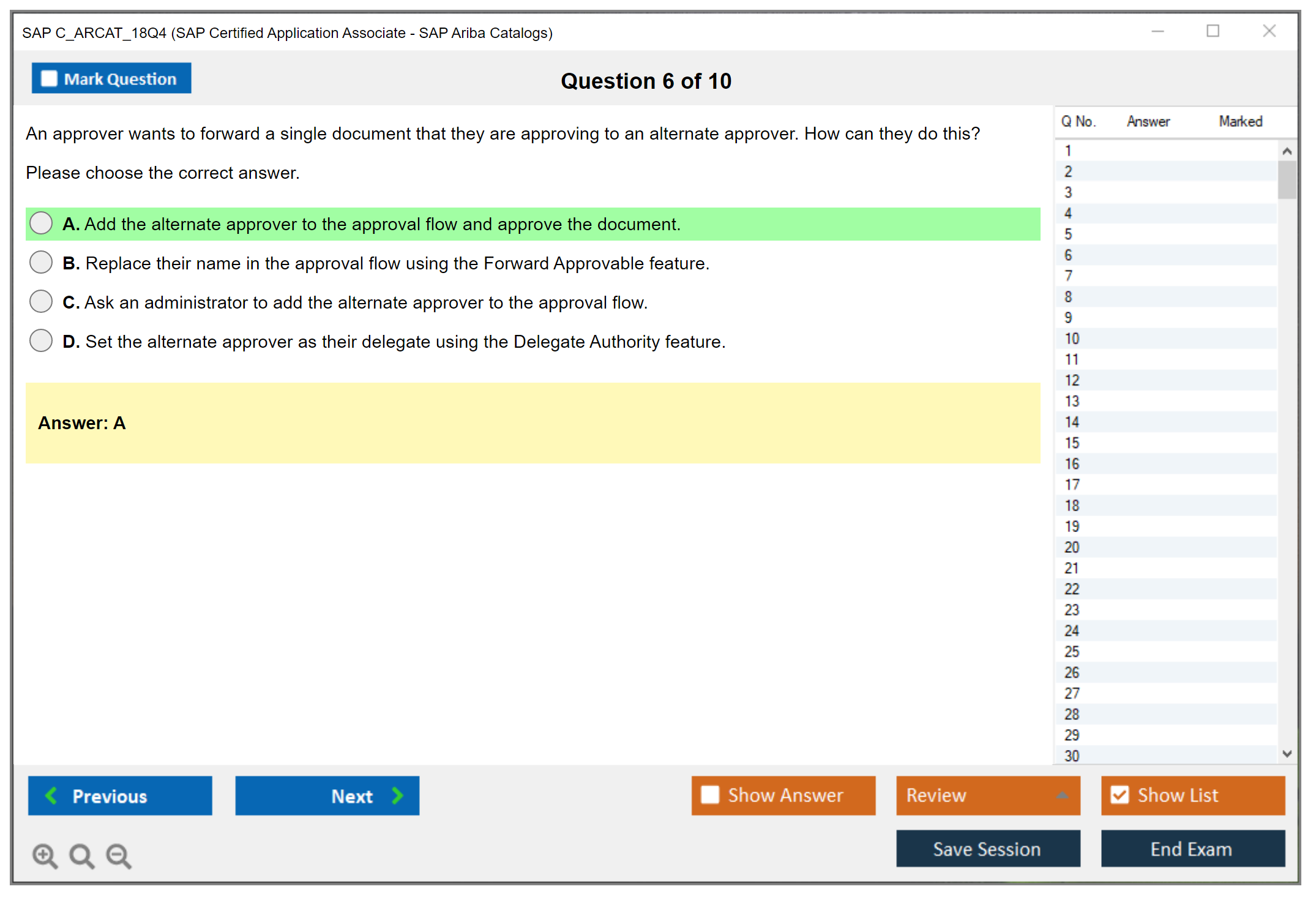Click the reset zoom magnifier icon

click(81, 855)
